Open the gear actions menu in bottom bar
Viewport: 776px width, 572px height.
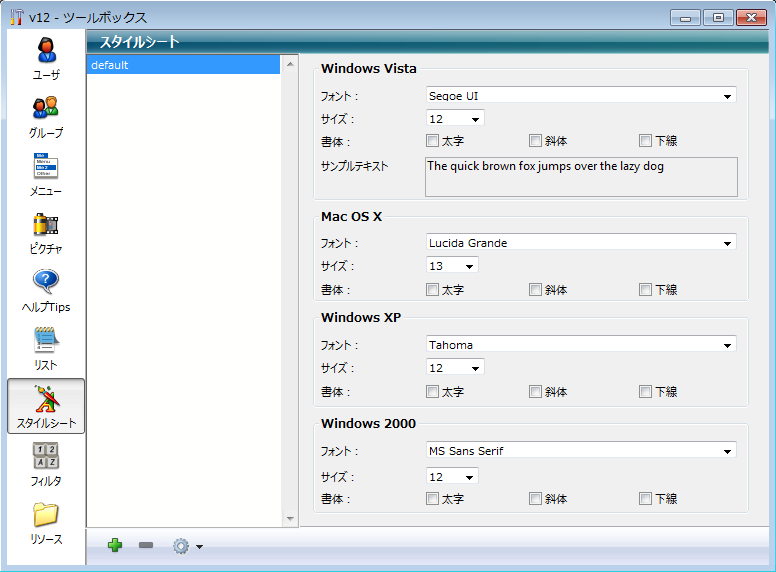(186, 546)
